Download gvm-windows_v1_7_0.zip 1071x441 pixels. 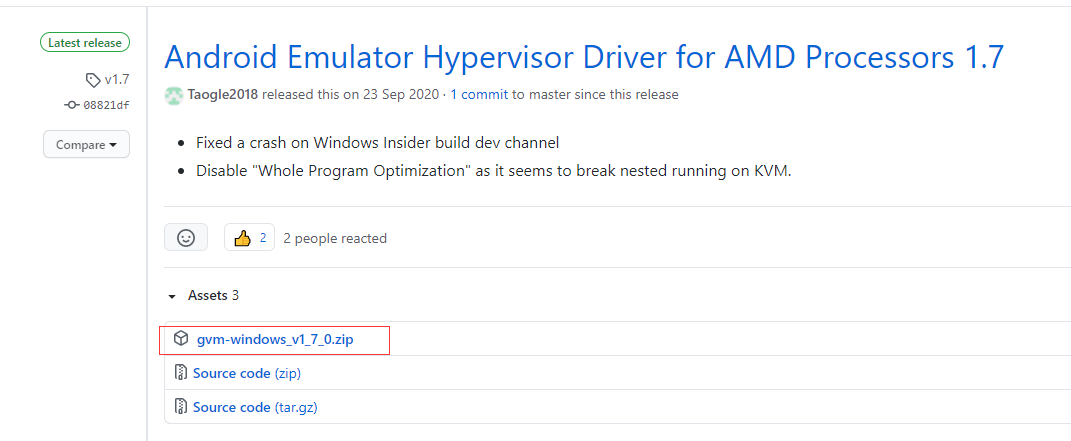(x=275, y=339)
